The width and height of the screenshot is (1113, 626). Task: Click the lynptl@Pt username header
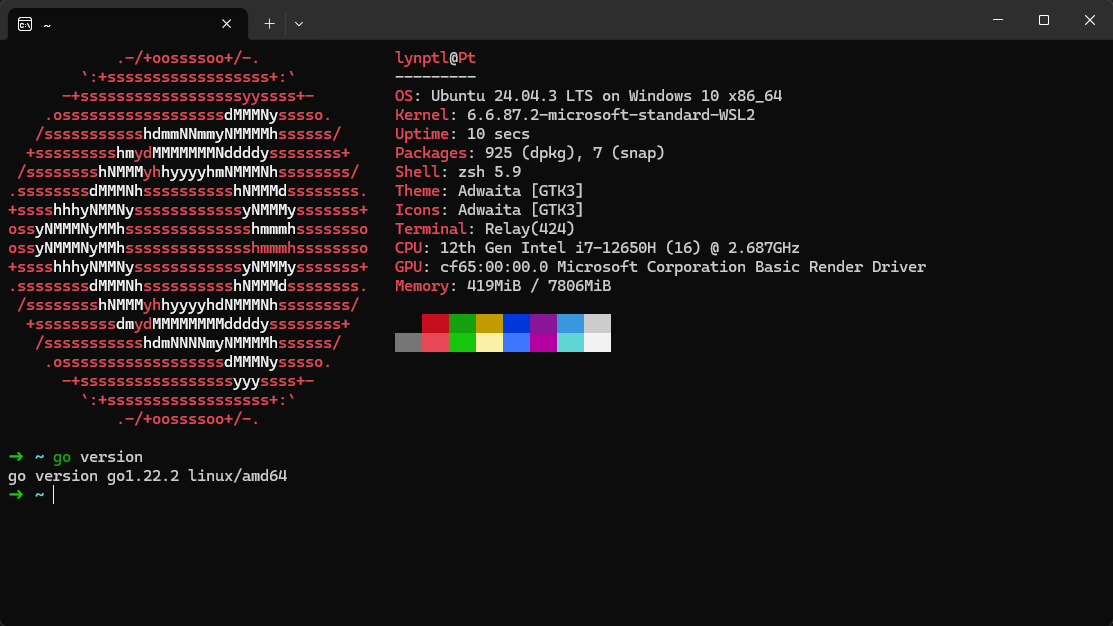coord(434,57)
